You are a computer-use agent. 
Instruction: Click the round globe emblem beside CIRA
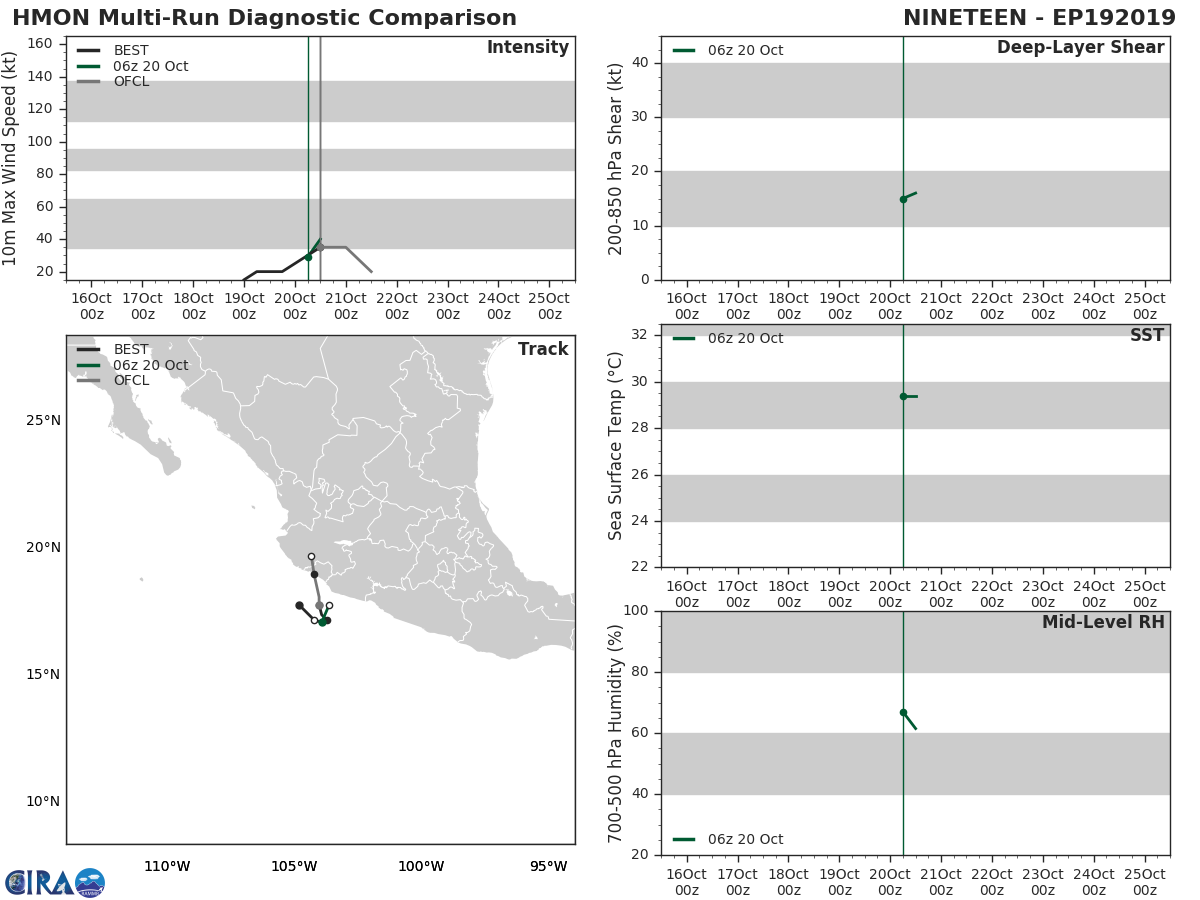click(x=90, y=883)
